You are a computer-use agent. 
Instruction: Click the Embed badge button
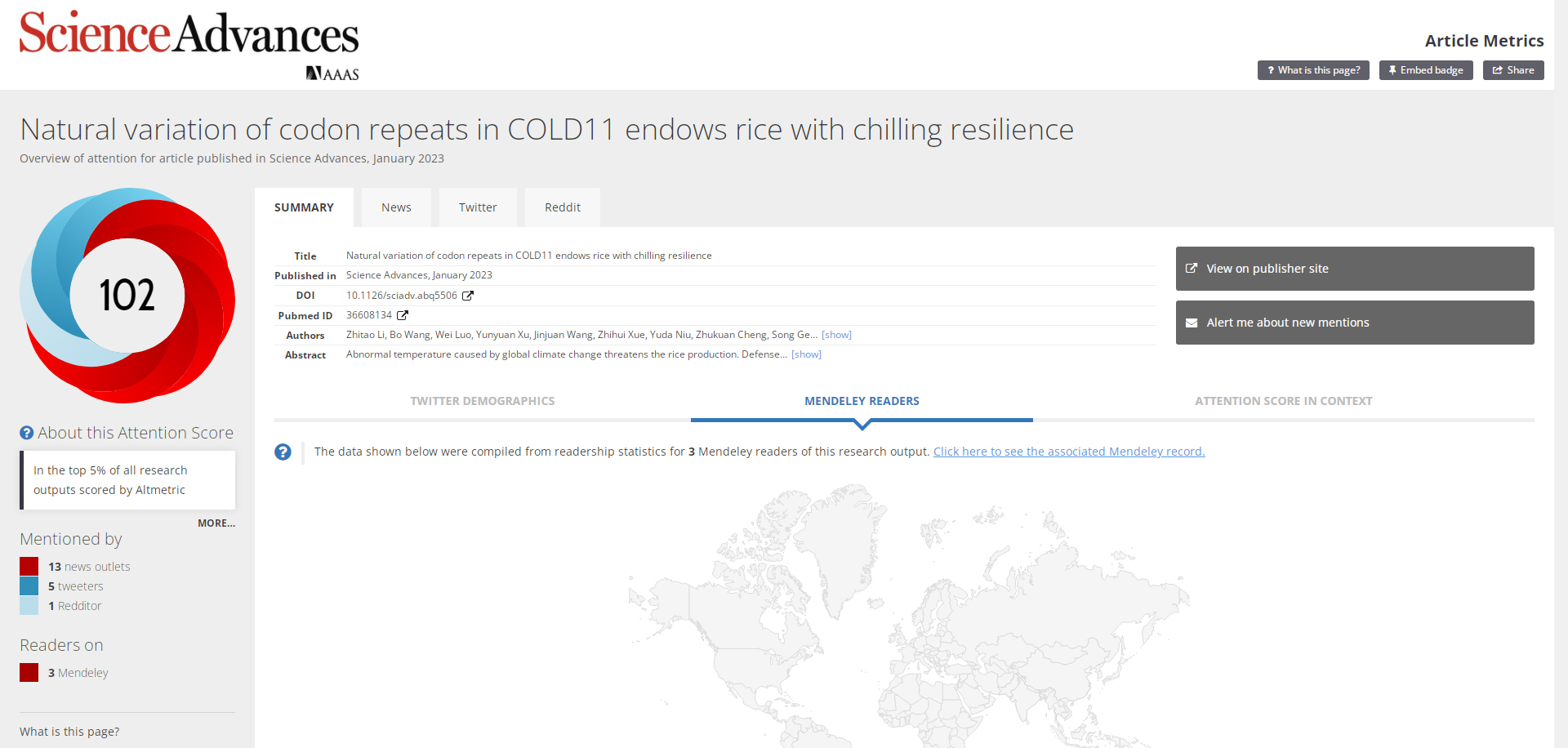1426,70
